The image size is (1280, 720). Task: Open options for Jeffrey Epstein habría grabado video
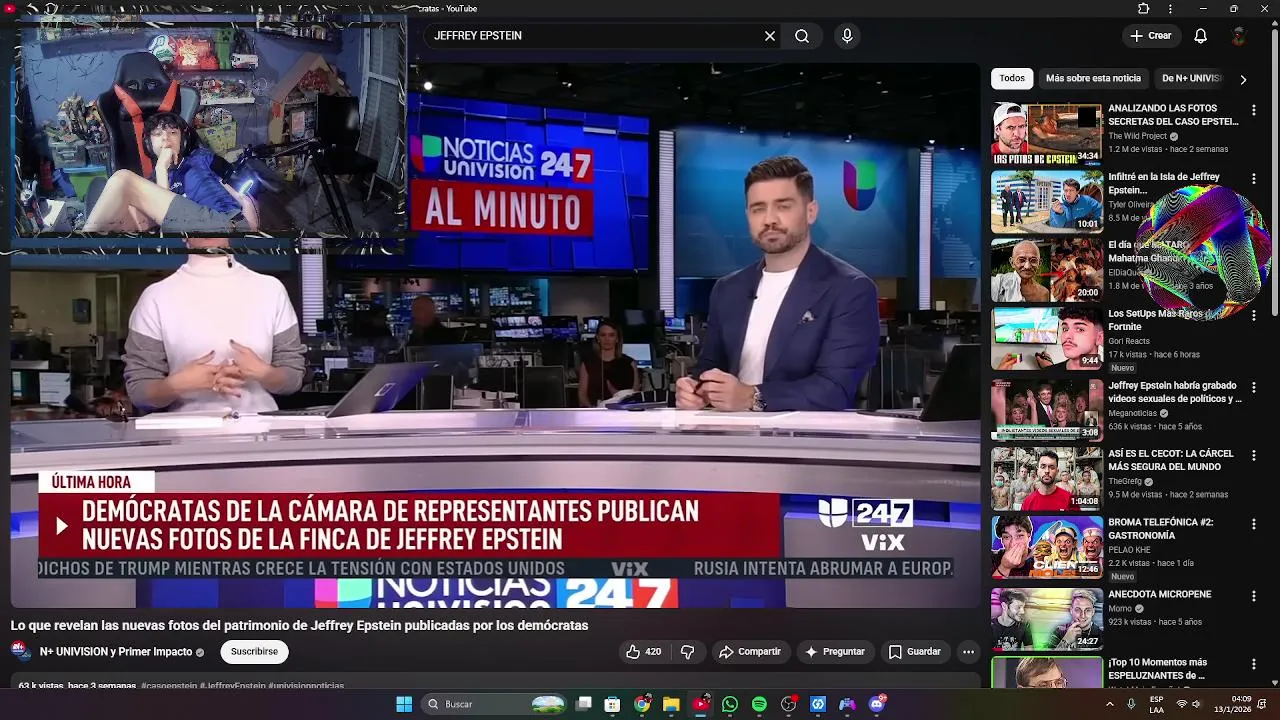1254,385
